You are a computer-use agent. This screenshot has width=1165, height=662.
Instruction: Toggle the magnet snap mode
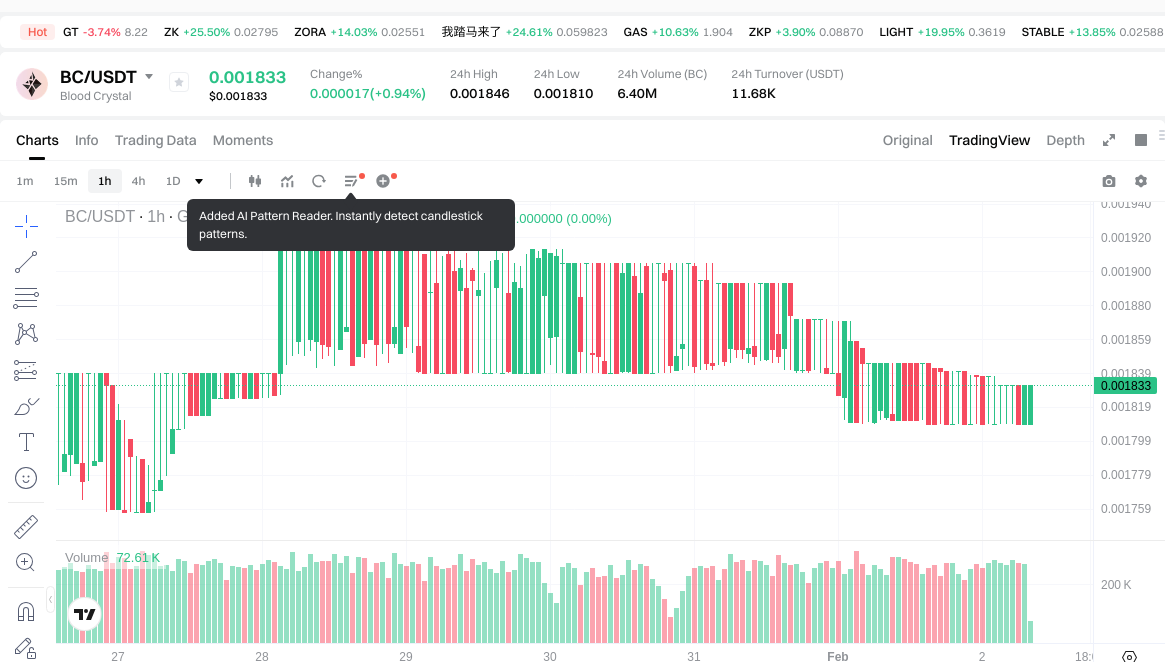click(26, 611)
